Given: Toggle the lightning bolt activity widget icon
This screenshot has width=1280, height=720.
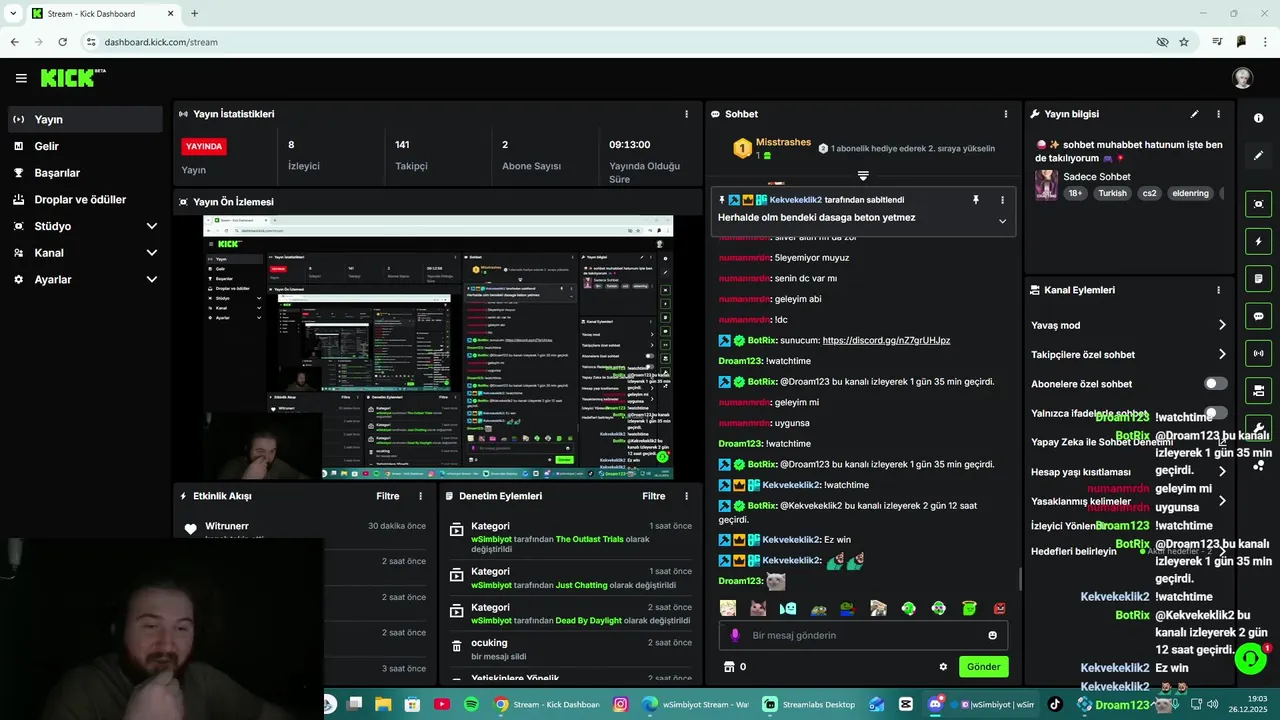Looking at the screenshot, I should (x=1258, y=241).
